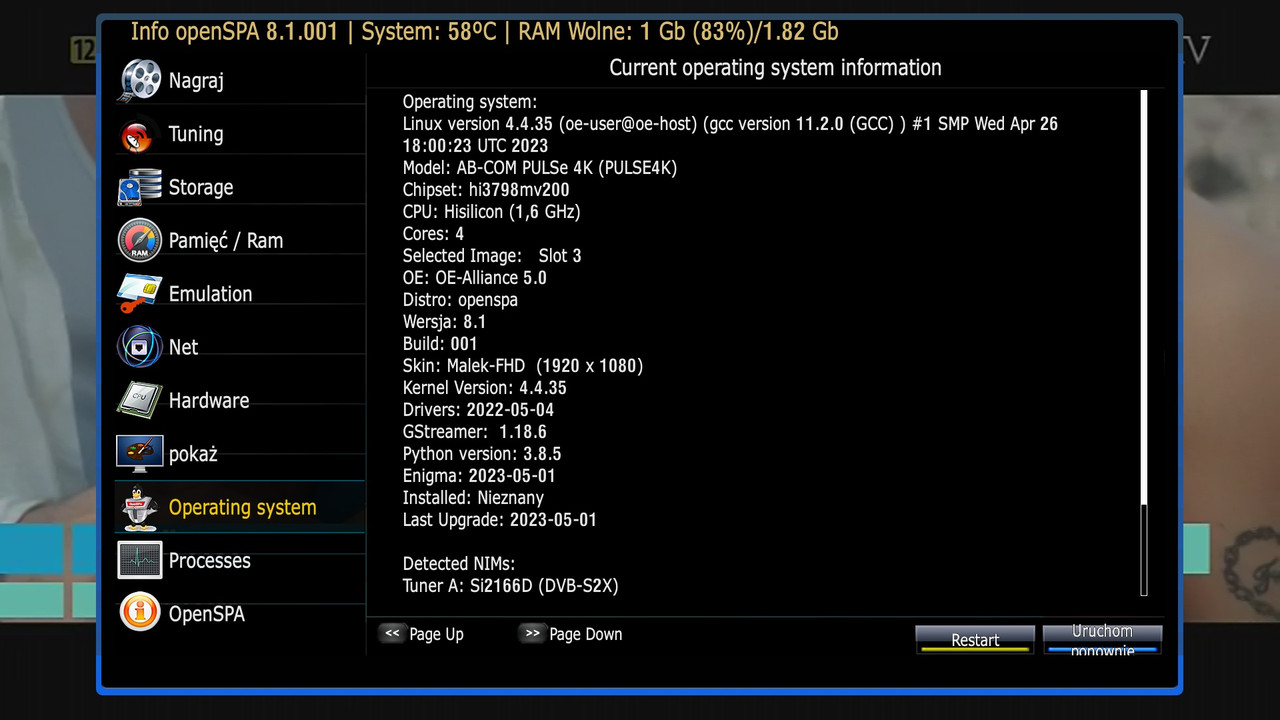Click the information panel vertical scrollbar
1280x720 pixels.
coord(1144,343)
